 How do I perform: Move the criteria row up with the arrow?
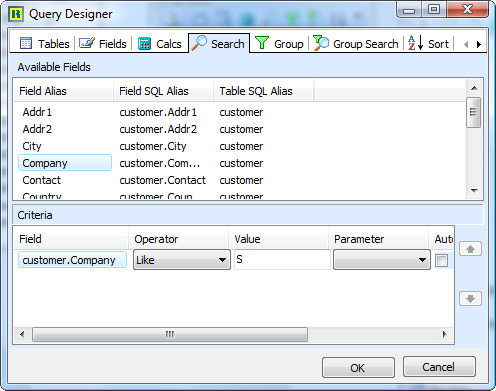point(470,249)
